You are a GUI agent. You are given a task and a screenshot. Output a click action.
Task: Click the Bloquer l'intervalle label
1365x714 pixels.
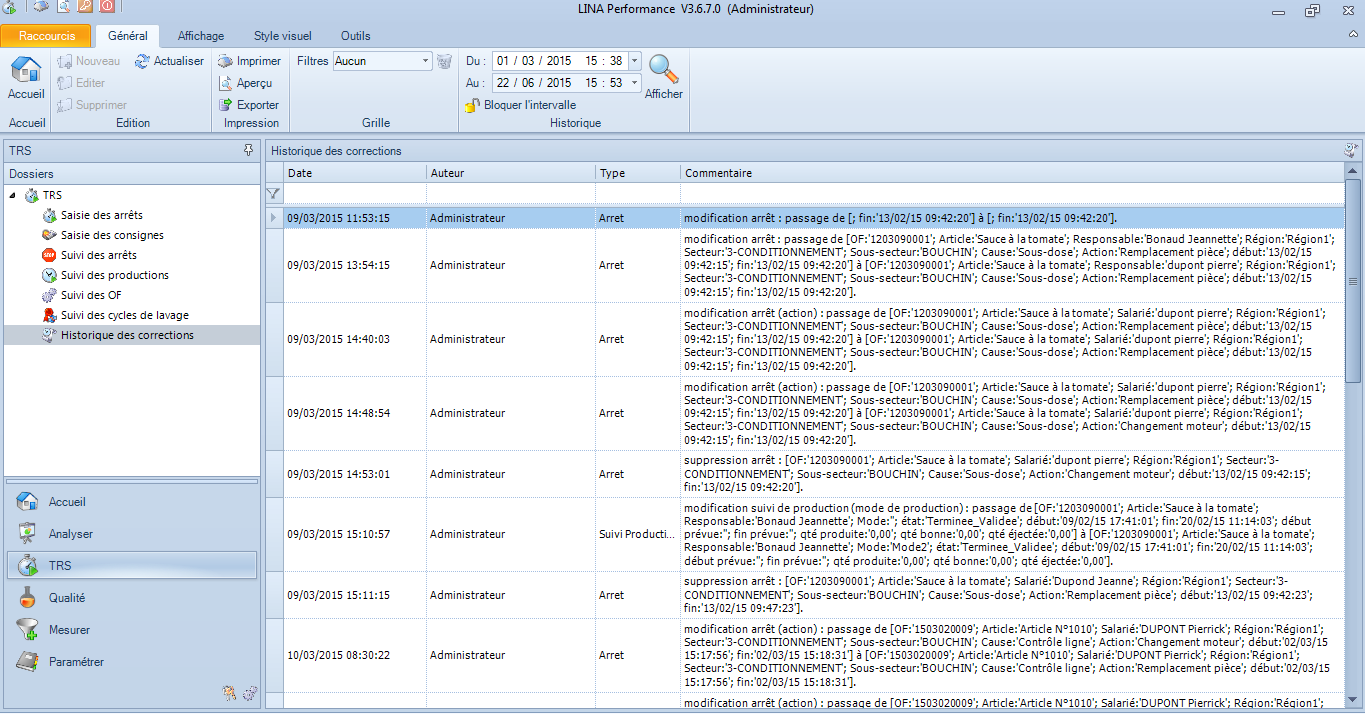[x=530, y=105]
